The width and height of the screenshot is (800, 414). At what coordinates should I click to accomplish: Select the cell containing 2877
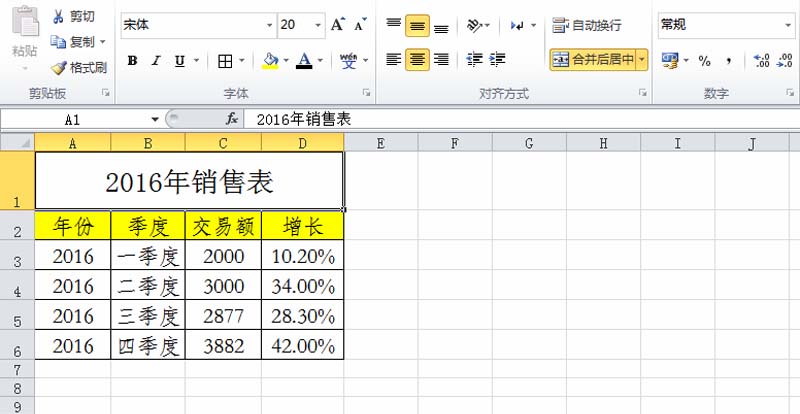pyautogui.click(x=223, y=315)
